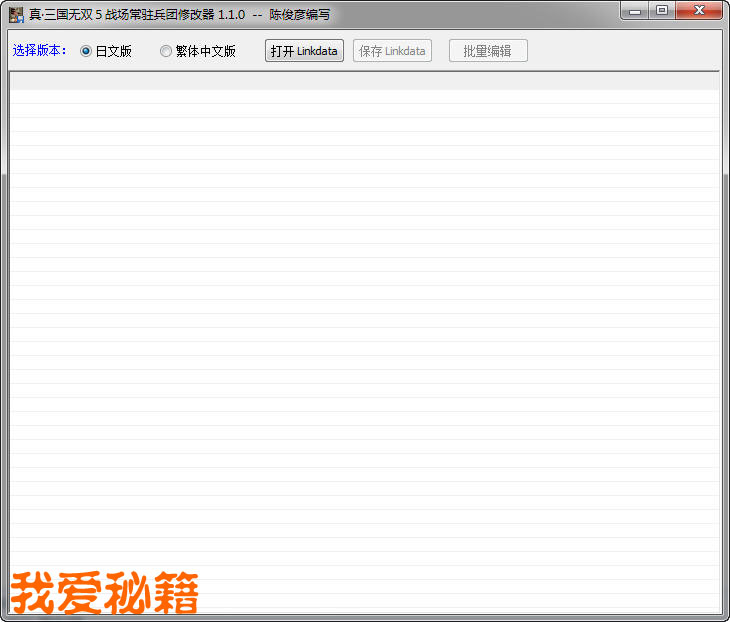This screenshot has width=730, height=622.
Task: Click the blue 选择版本 label
Action: (39, 50)
